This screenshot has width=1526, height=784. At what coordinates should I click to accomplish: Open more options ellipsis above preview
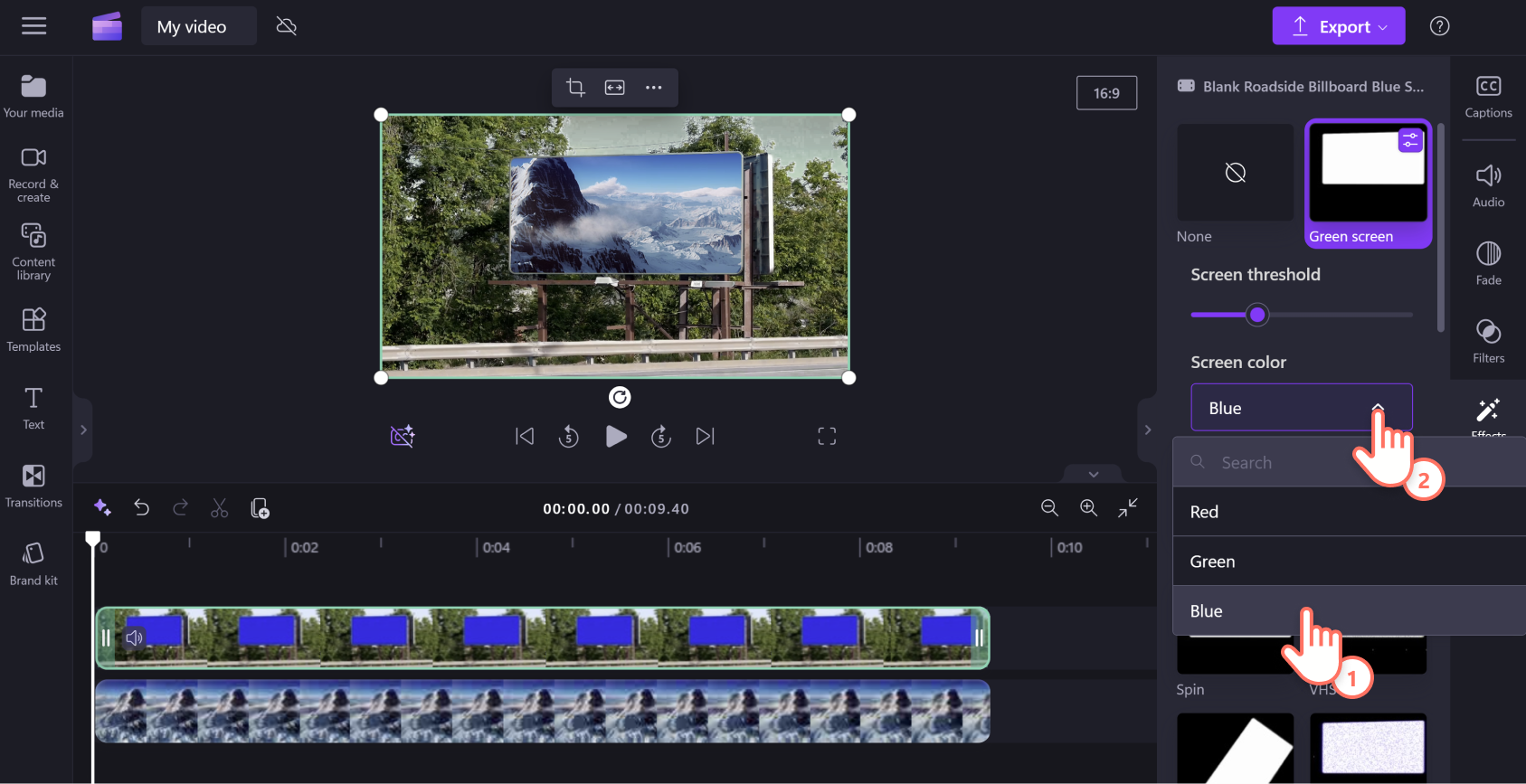tap(654, 88)
